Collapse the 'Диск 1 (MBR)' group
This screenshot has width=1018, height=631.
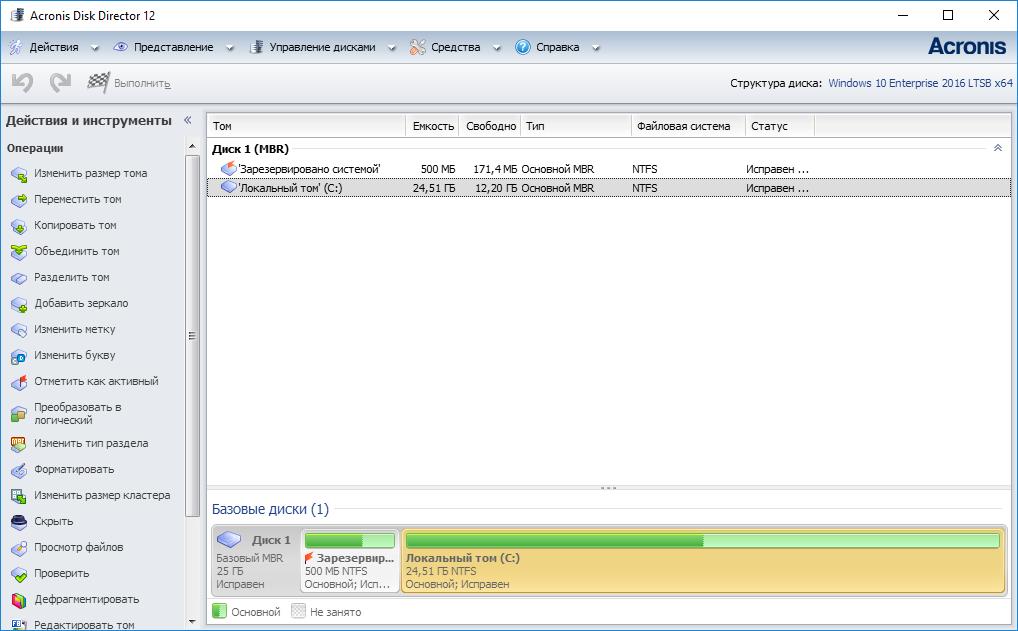[x=997, y=148]
